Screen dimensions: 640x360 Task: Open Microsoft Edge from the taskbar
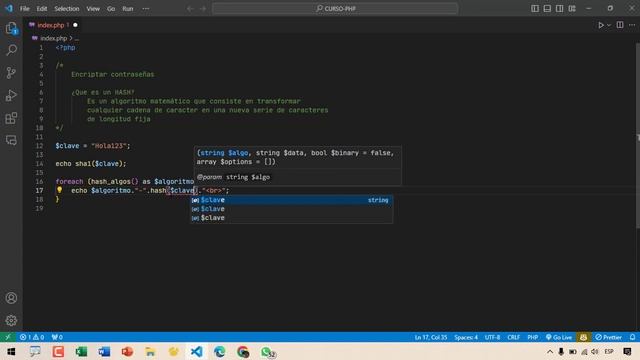coord(220,351)
